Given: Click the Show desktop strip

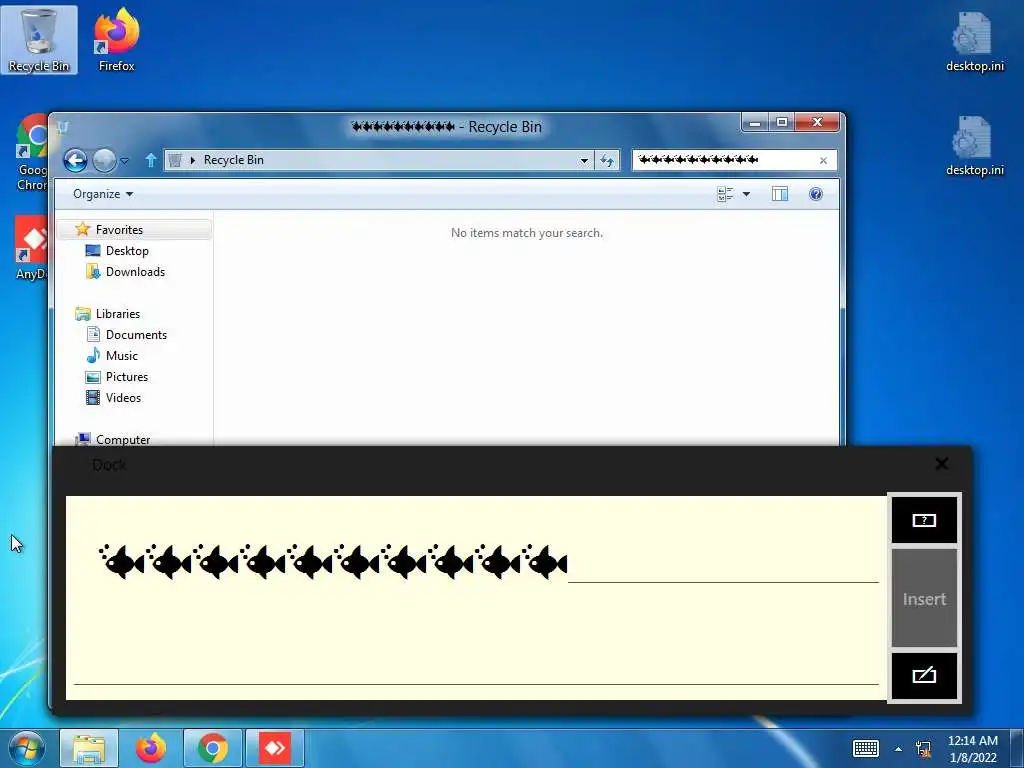Looking at the screenshot, I should 1017,748.
